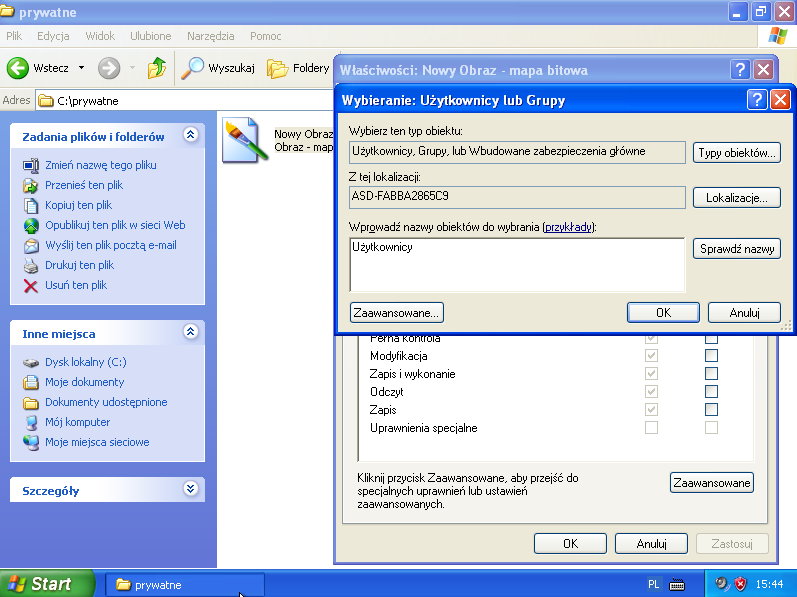Check the deny box for Modyfikacja
The height and width of the screenshot is (597, 797).
pos(711,356)
